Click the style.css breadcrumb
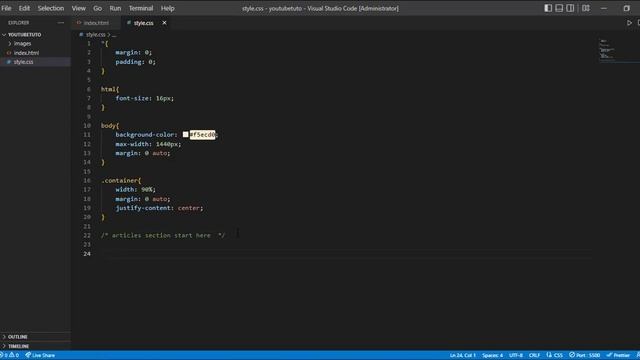The height and width of the screenshot is (360, 640). 95,35
